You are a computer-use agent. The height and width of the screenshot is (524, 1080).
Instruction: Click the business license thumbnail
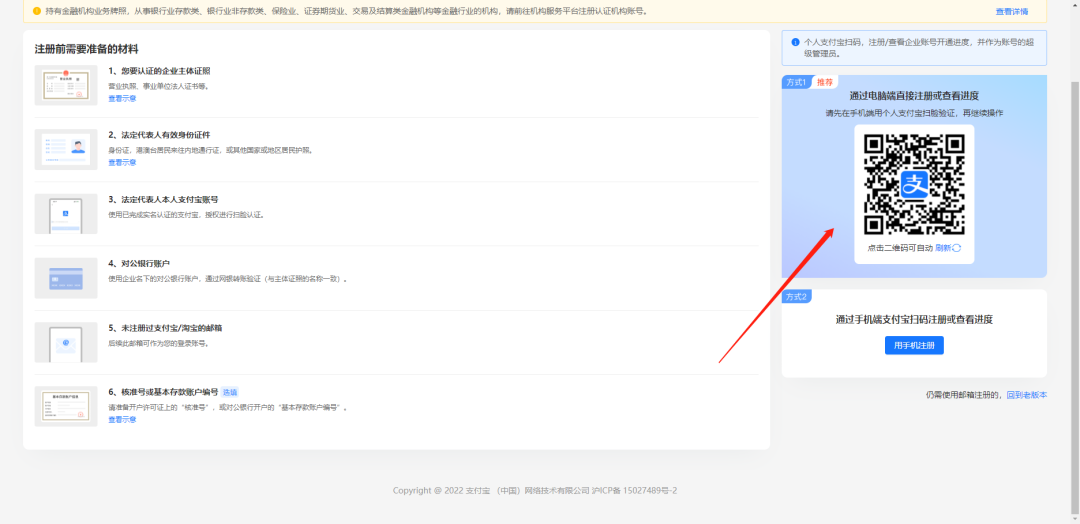click(x=66, y=85)
